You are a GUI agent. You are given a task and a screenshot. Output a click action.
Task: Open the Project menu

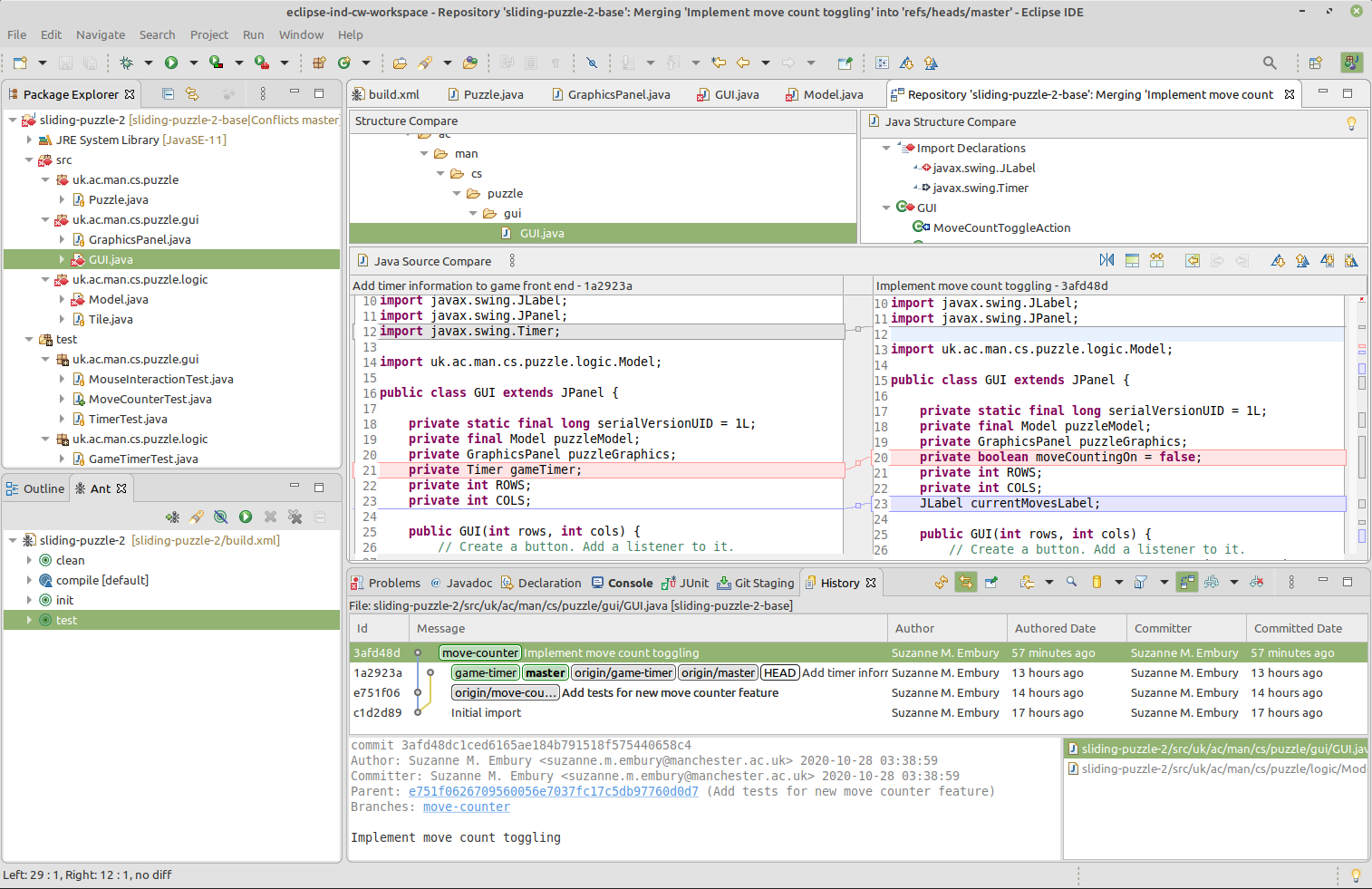(209, 34)
